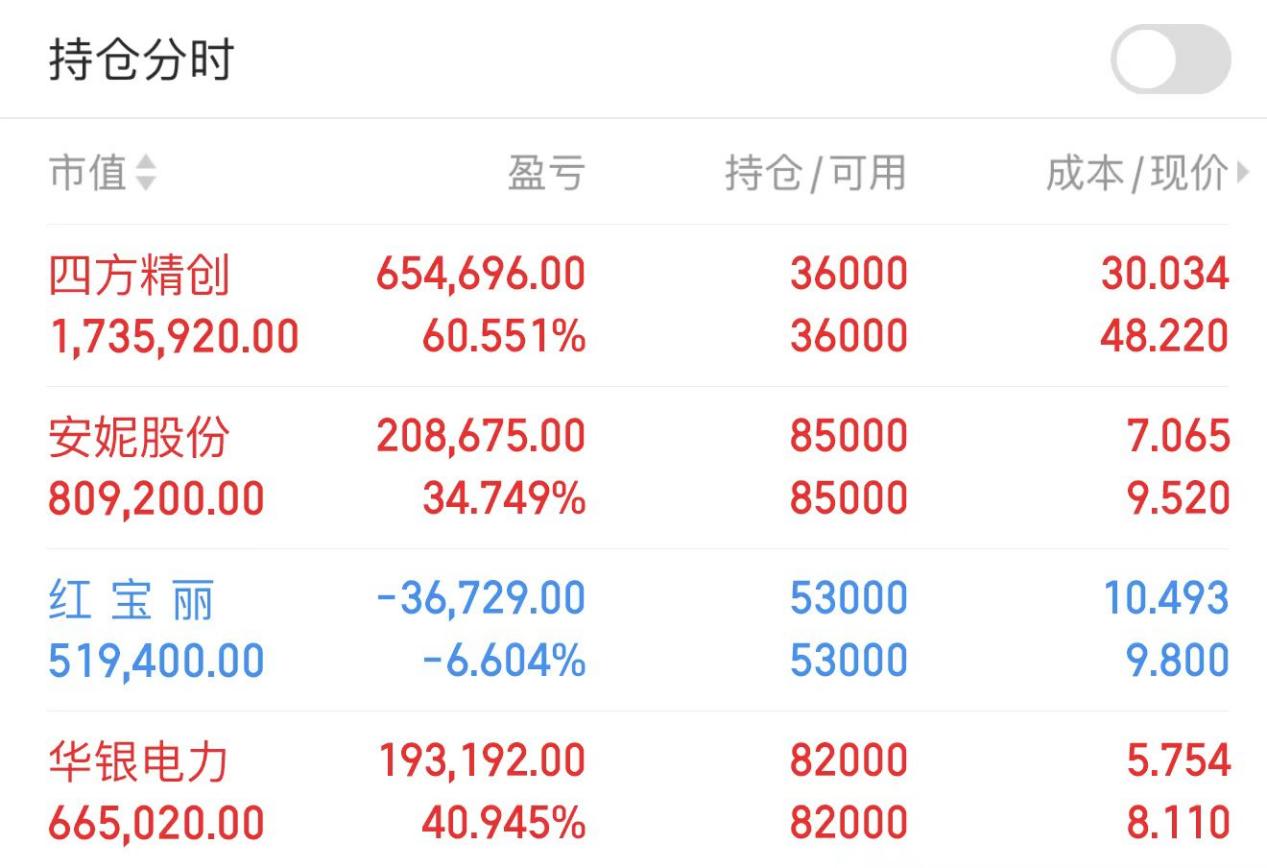The height and width of the screenshot is (868, 1267).
Task: Select the 持仓/可用 column header
Action: 816,173
